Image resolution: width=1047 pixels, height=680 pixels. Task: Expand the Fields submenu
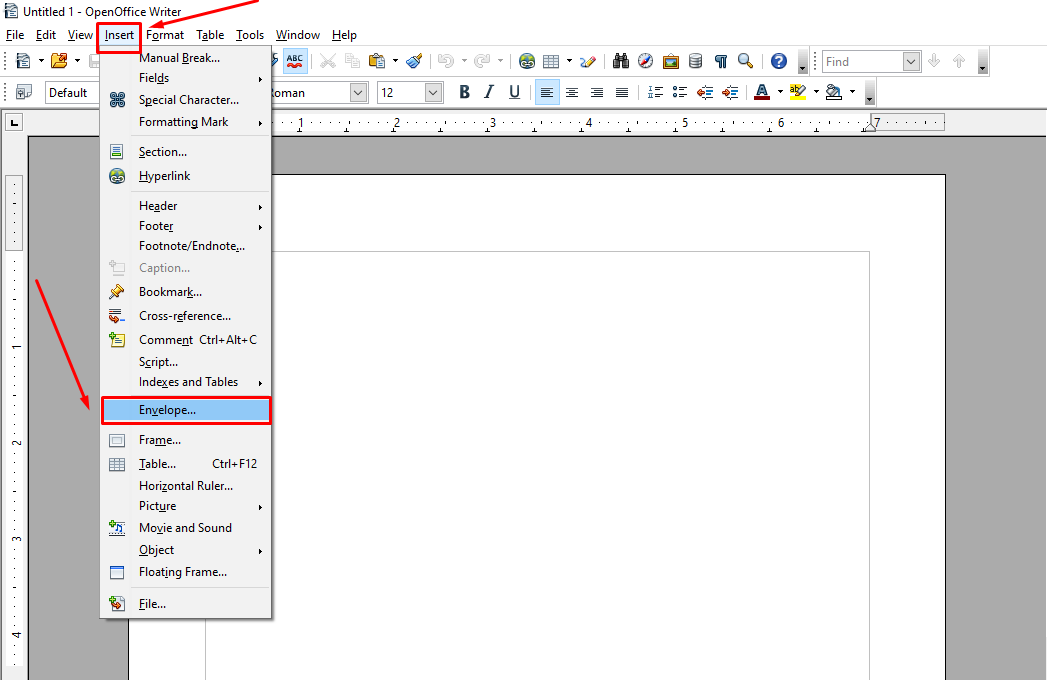[x=156, y=78]
